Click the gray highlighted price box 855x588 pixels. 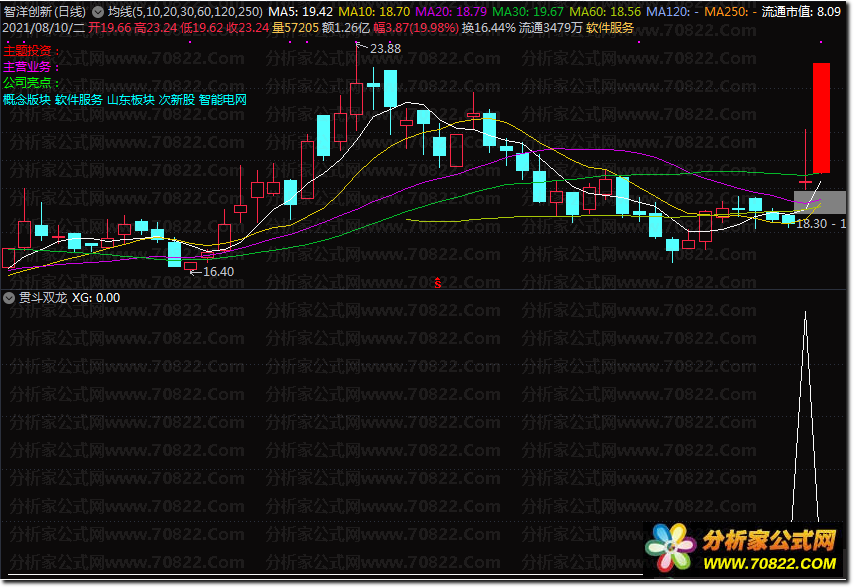(820, 202)
